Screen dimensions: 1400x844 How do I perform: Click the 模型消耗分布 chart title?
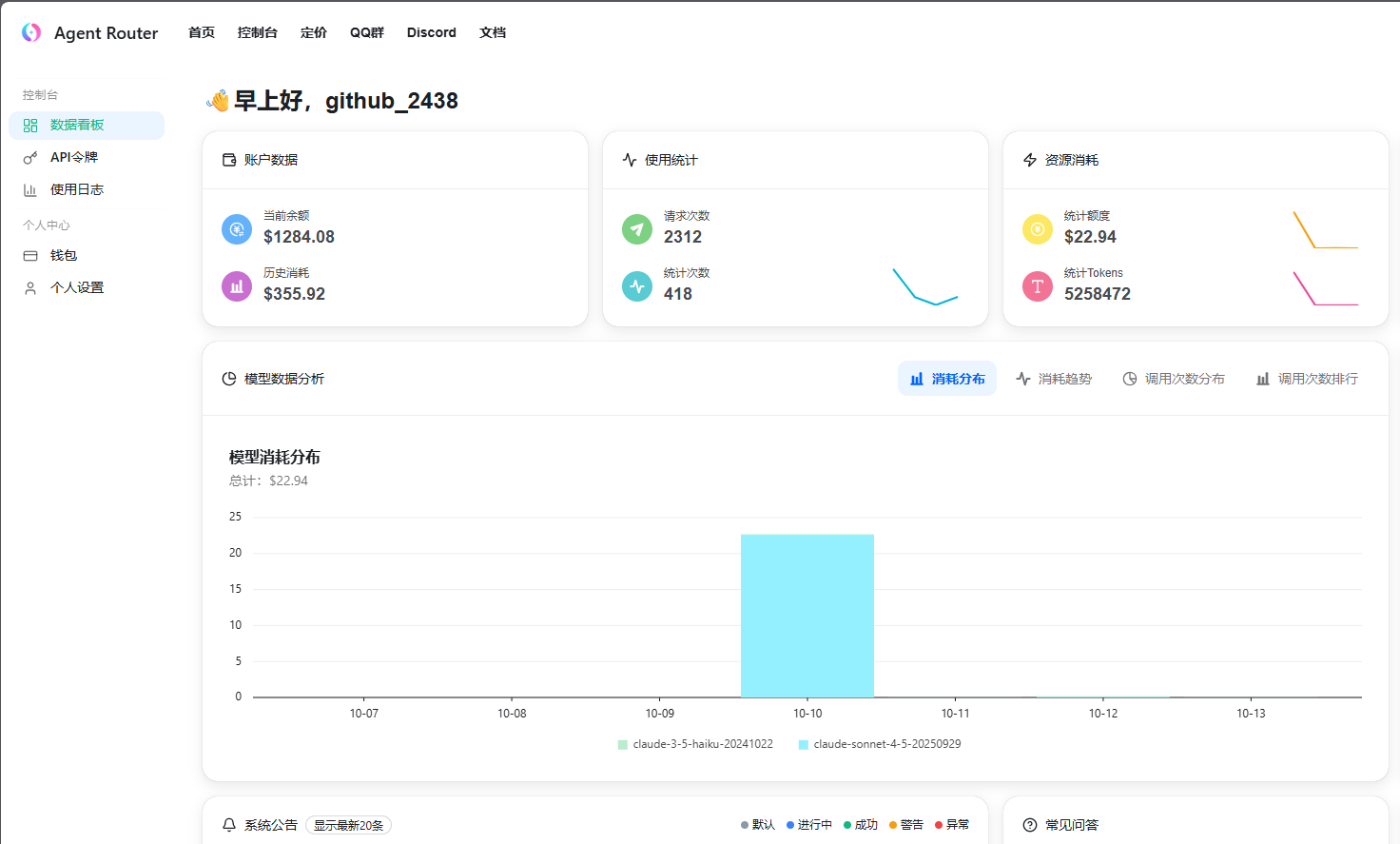tap(275, 457)
